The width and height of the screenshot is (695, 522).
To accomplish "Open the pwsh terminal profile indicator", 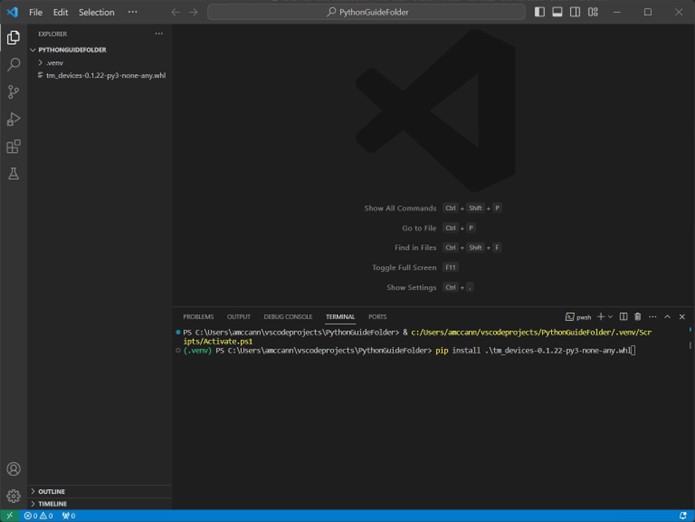I will (x=578, y=317).
